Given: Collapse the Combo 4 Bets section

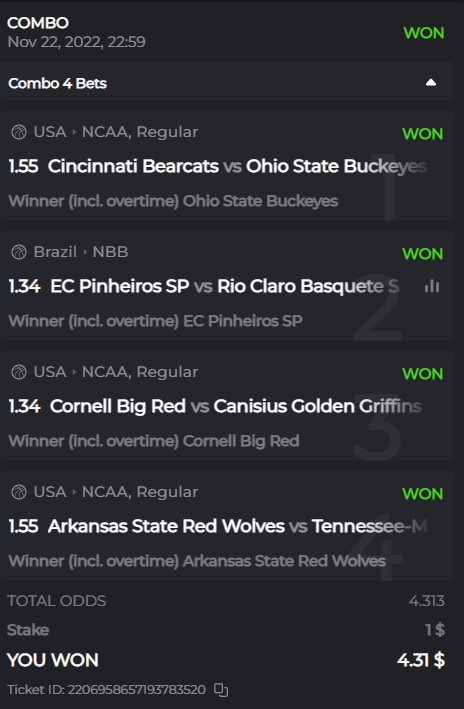Looking at the screenshot, I should [431, 82].
